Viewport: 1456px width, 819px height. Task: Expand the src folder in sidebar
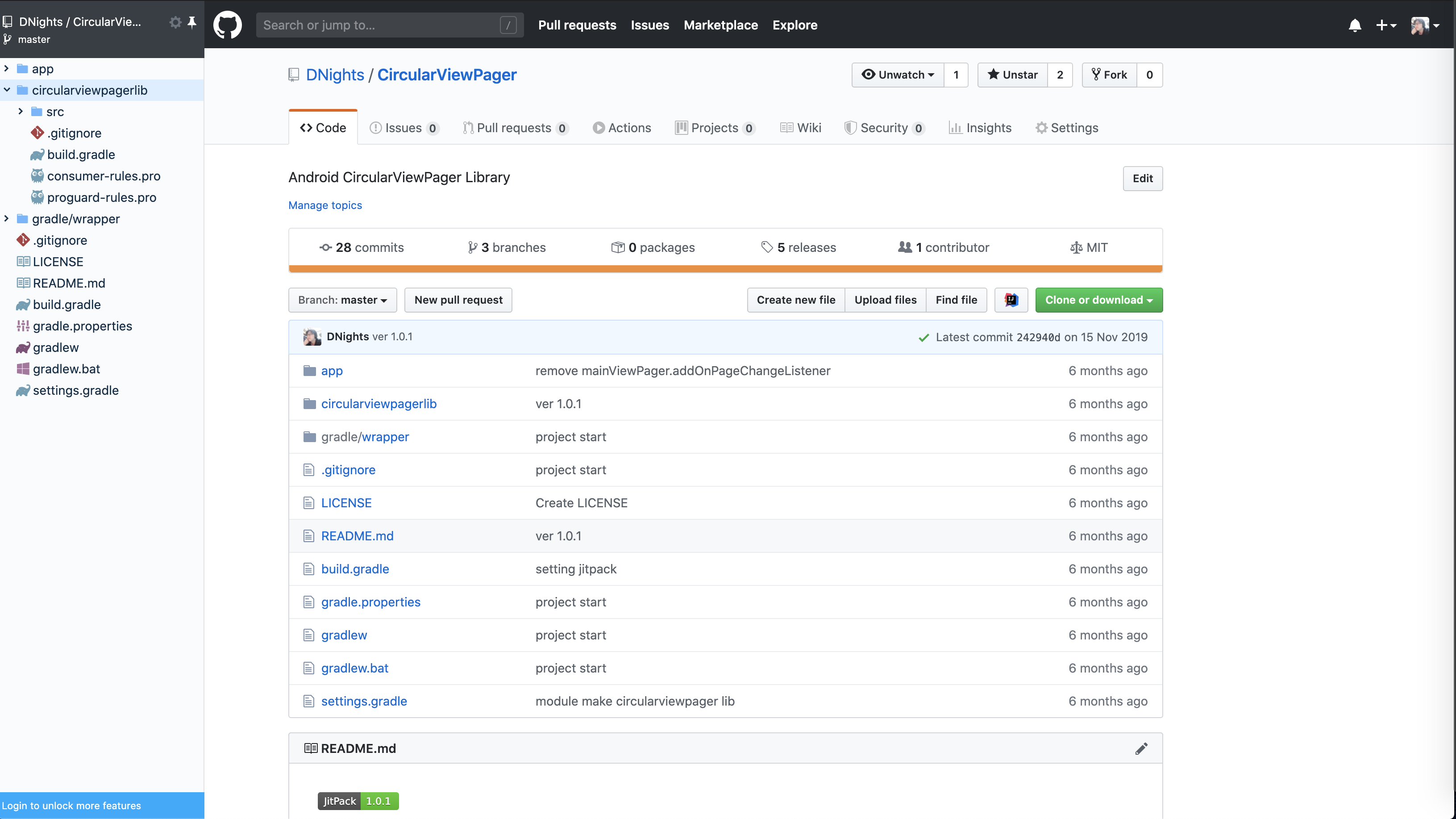click(x=21, y=112)
